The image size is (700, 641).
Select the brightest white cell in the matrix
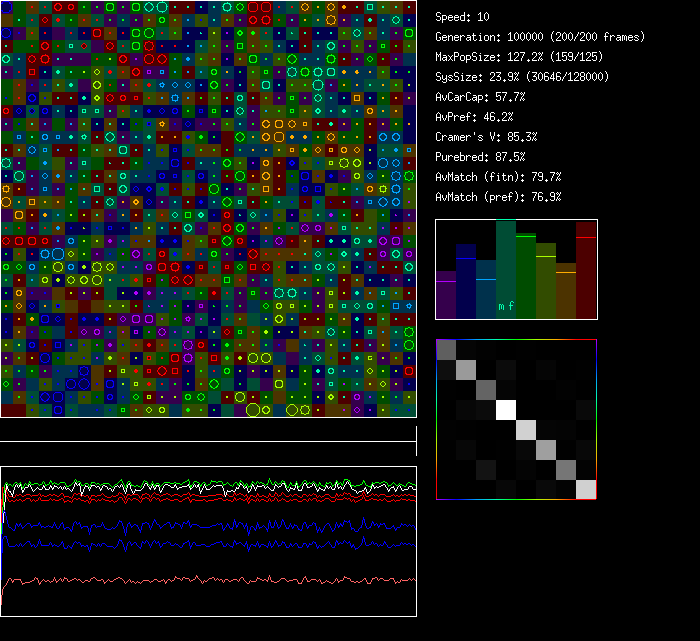[506, 410]
